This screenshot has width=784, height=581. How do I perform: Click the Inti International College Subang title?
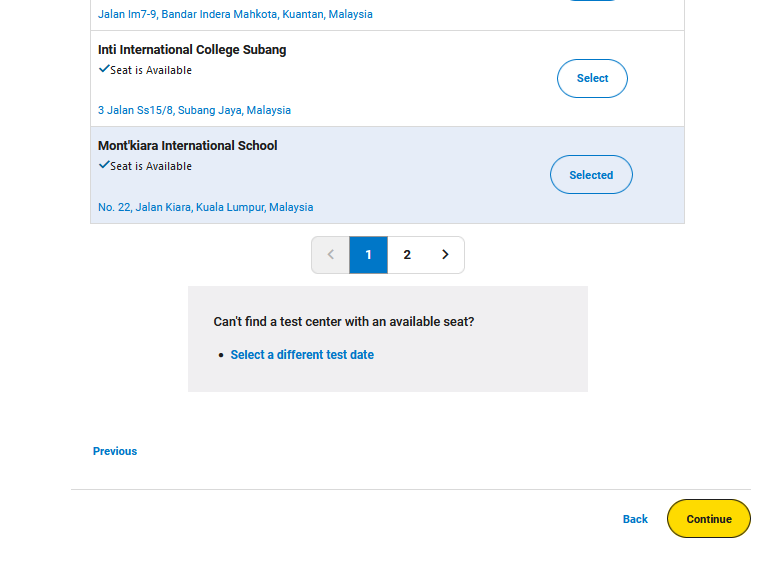coord(192,50)
